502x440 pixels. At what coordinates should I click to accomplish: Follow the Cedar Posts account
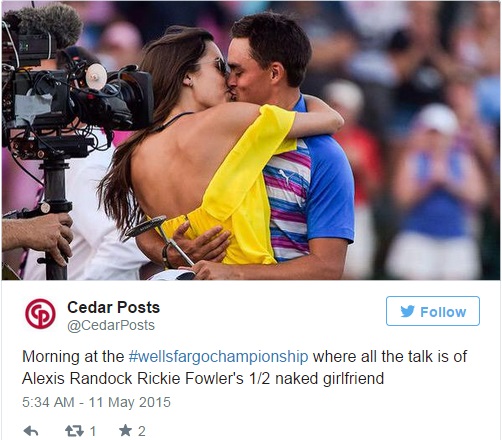click(433, 311)
